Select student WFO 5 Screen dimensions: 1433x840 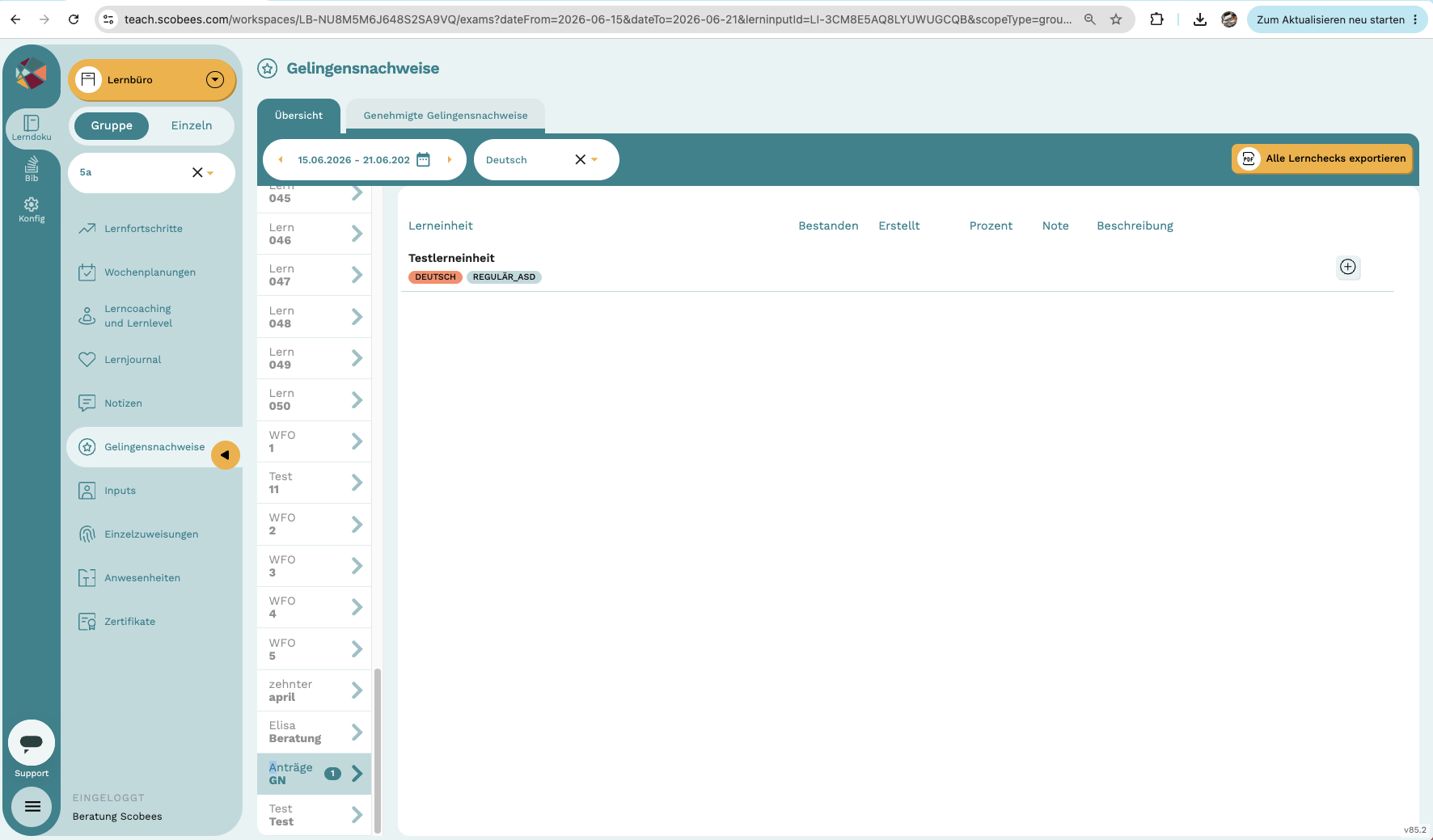pyautogui.click(x=314, y=649)
